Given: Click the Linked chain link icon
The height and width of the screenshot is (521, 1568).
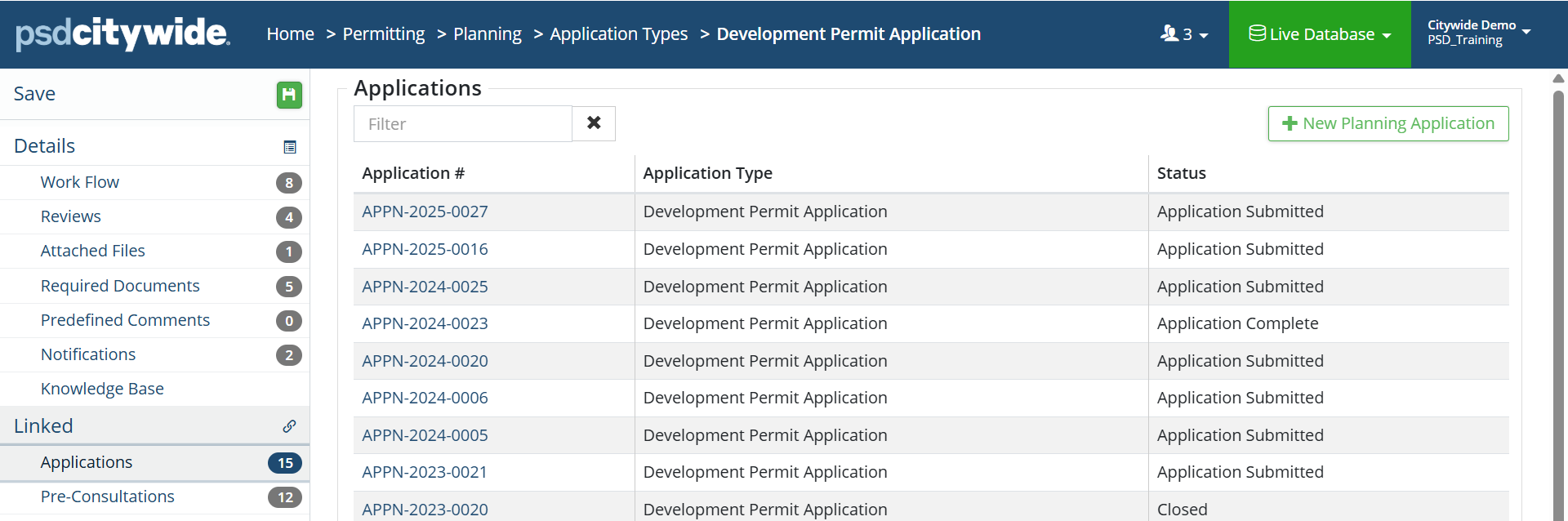Looking at the screenshot, I should coord(289,426).
